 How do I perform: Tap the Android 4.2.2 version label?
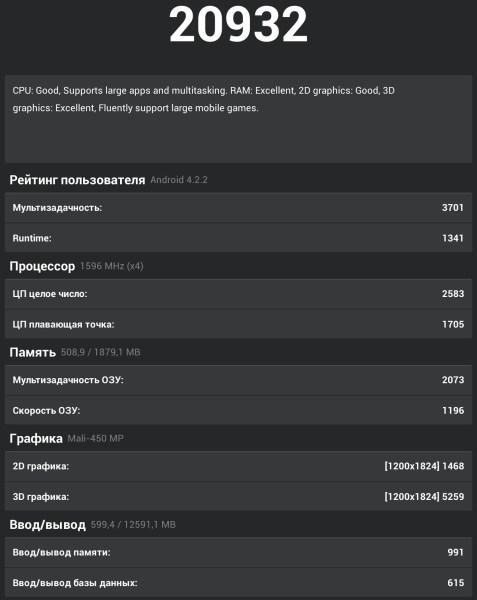[x=179, y=180]
